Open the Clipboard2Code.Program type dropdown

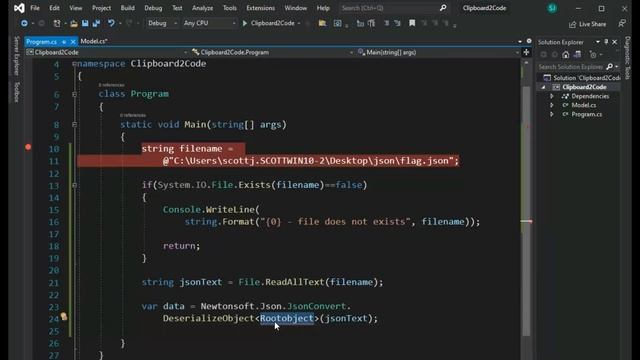(272, 52)
